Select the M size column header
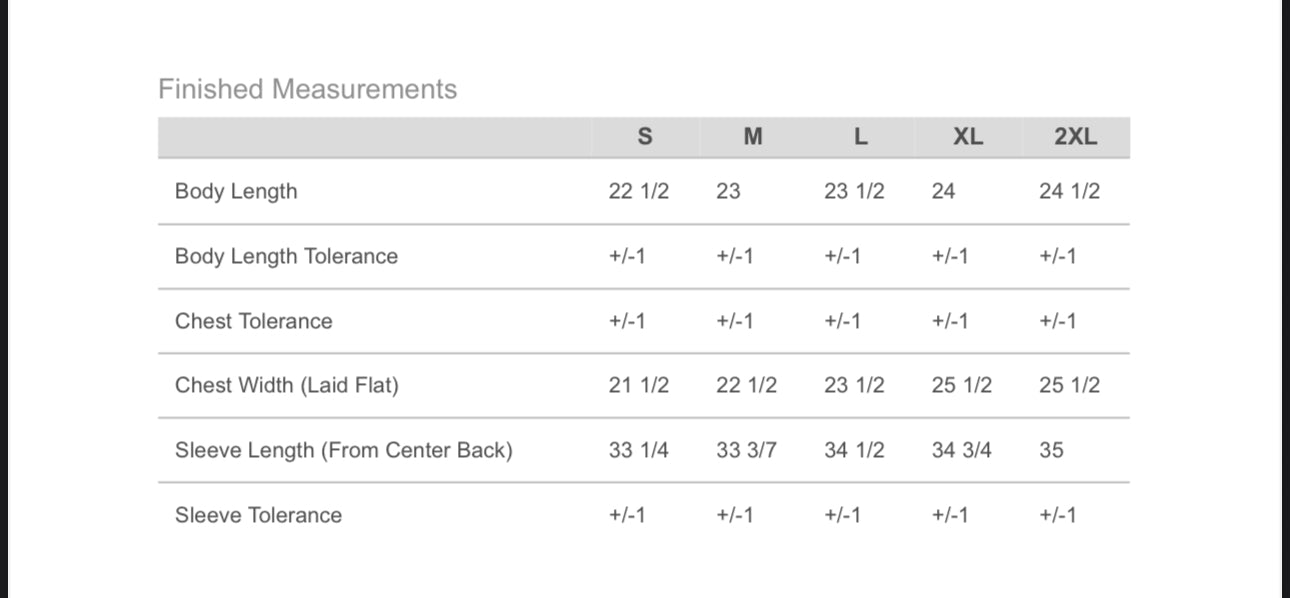 tap(753, 137)
